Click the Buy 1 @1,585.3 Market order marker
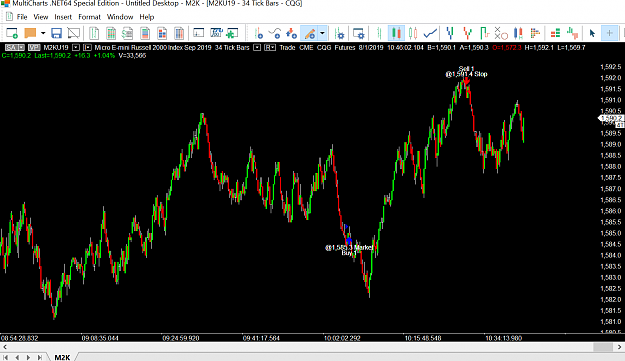The image size is (625, 361). [349, 250]
